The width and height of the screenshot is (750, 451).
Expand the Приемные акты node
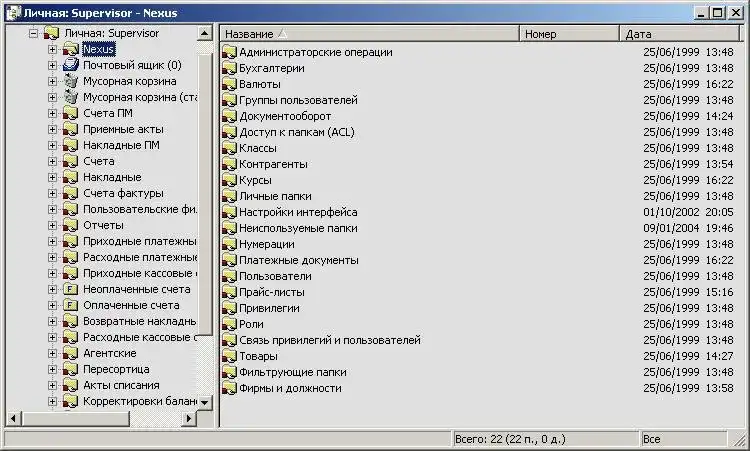[52, 130]
